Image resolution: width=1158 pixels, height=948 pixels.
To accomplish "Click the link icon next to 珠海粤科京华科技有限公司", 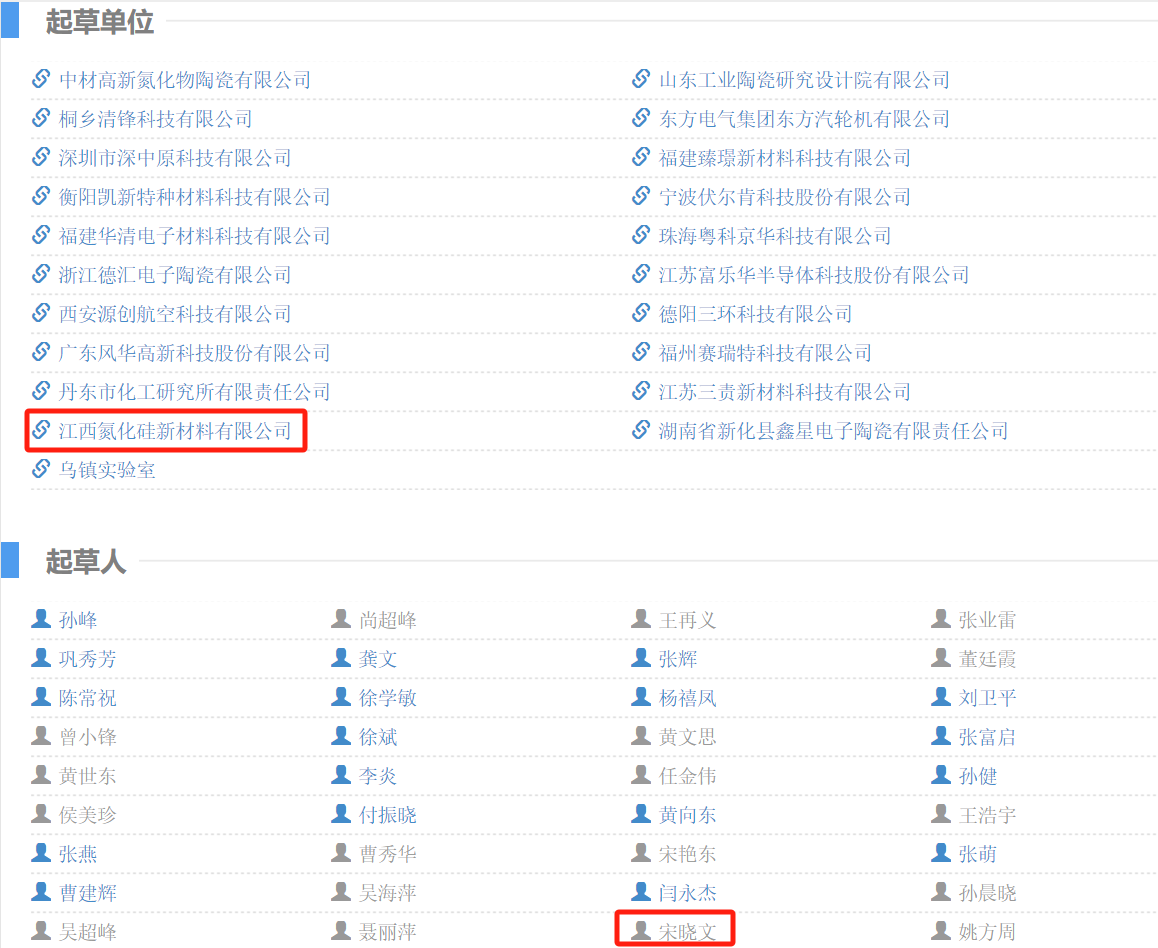I will pos(641,235).
